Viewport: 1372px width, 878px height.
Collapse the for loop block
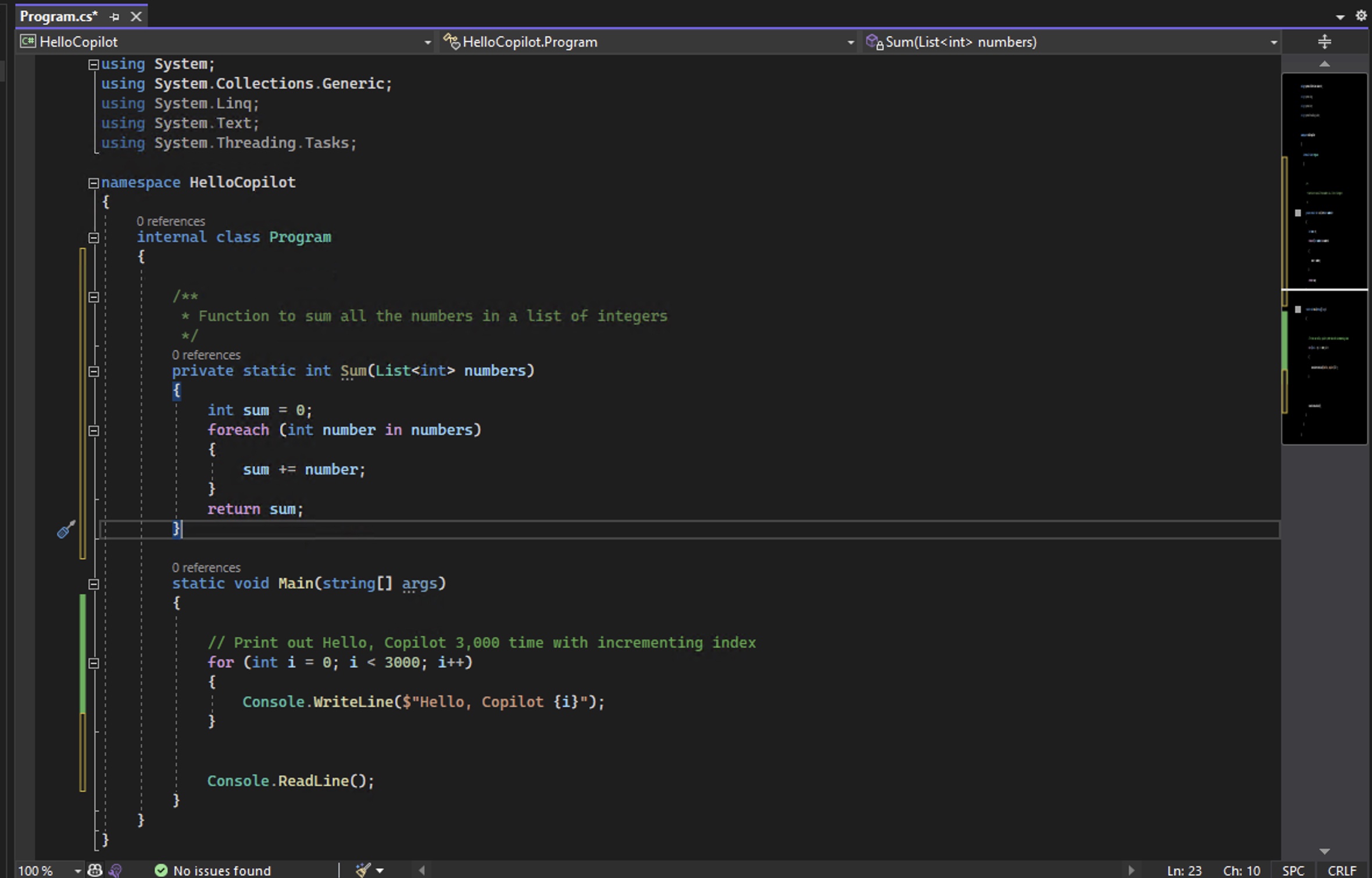pos(93,663)
